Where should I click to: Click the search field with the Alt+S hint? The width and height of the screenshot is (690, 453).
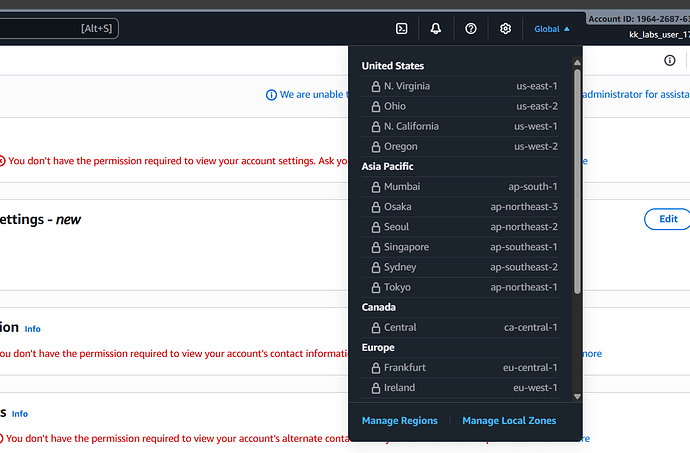click(58, 29)
